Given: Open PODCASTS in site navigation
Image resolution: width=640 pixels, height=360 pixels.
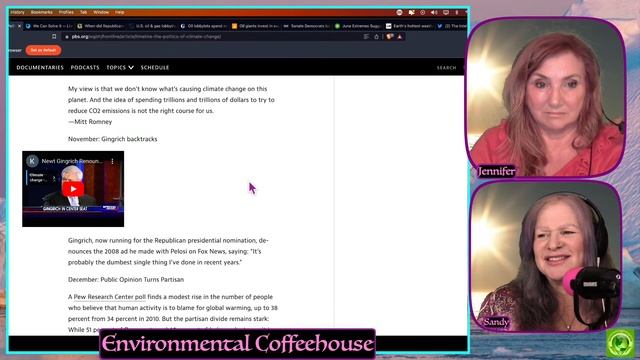Looking at the screenshot, I should coord(85,68).
